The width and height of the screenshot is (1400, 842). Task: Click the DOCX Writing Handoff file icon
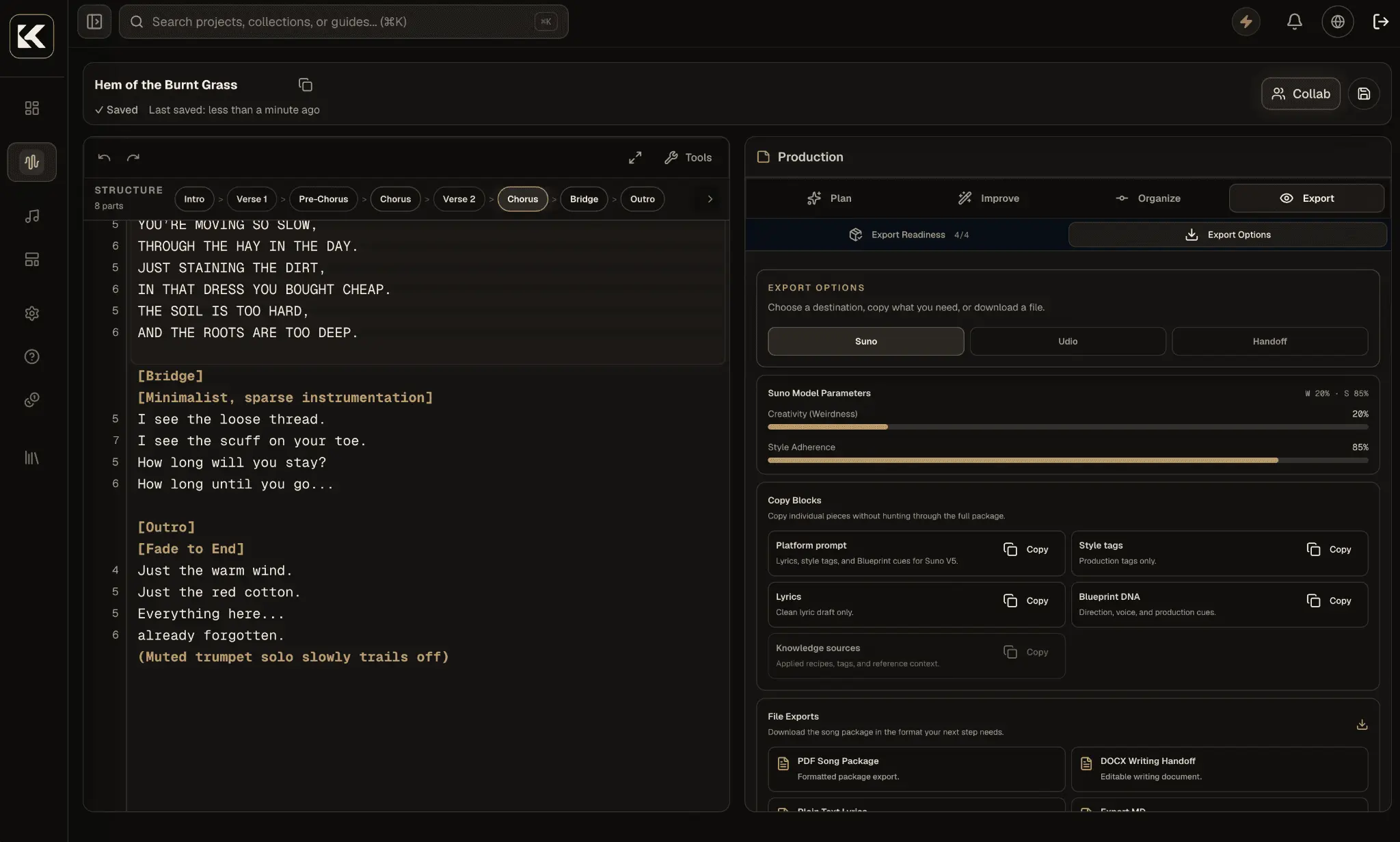point(1086,764)
